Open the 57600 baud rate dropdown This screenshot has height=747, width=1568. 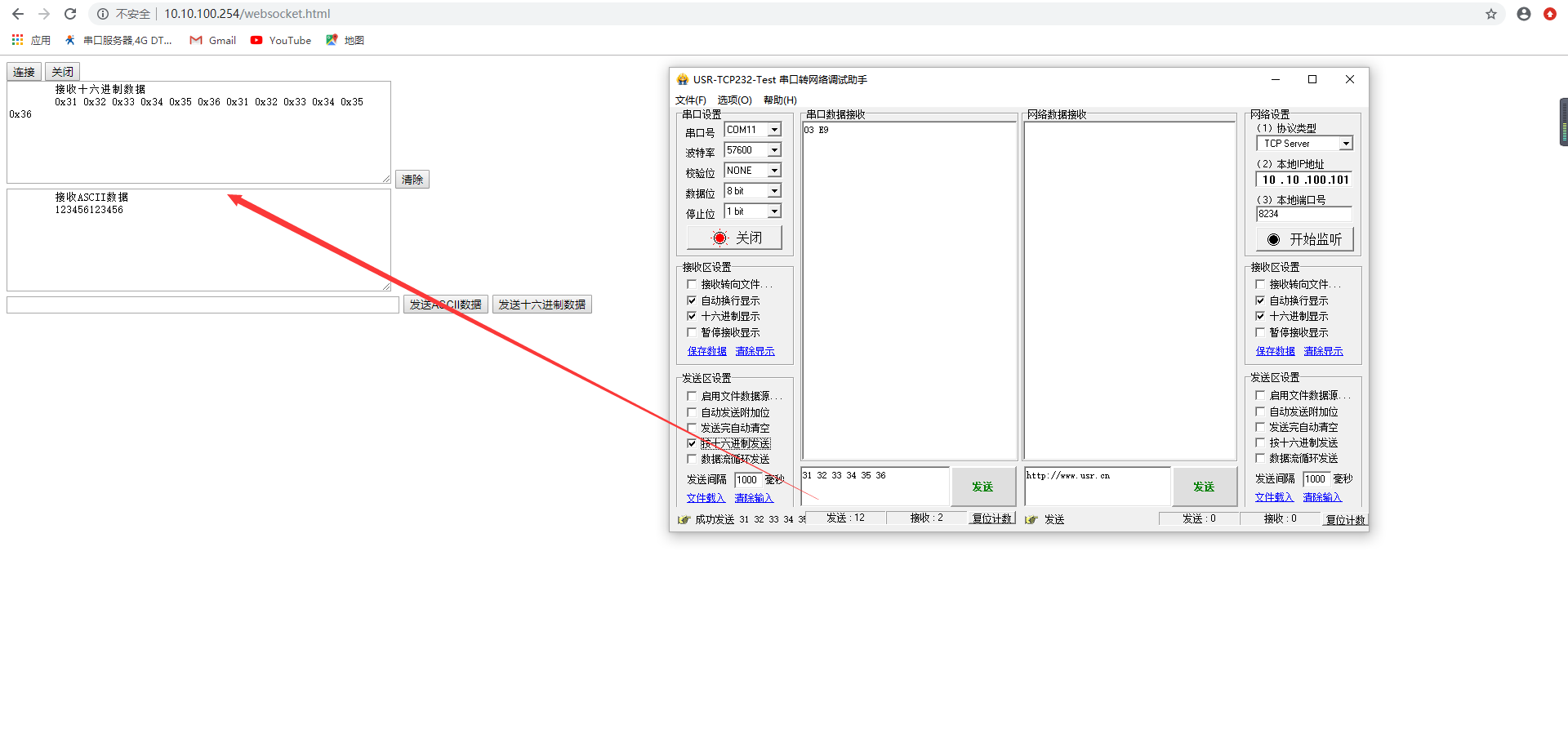[774, 150]
